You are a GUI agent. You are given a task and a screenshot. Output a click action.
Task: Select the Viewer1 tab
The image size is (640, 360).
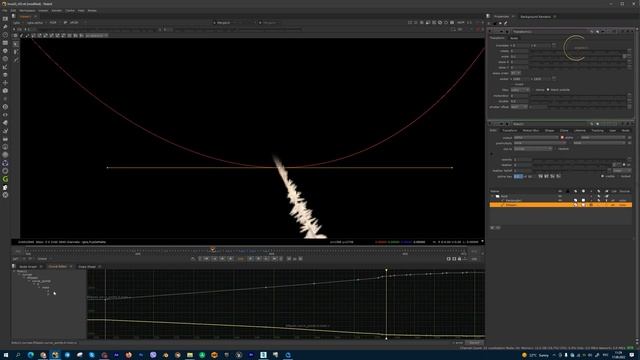25,17
